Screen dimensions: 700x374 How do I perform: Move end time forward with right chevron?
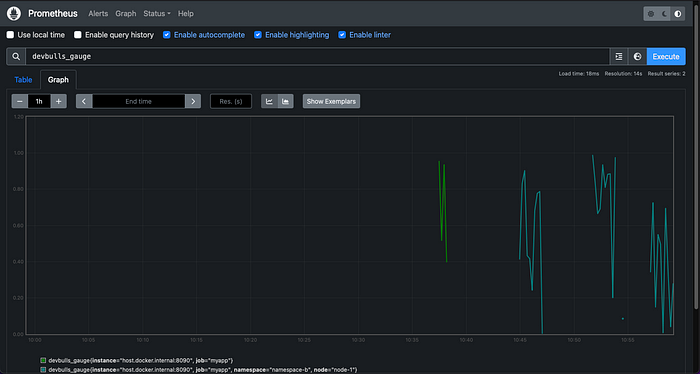tap(193, 101)
